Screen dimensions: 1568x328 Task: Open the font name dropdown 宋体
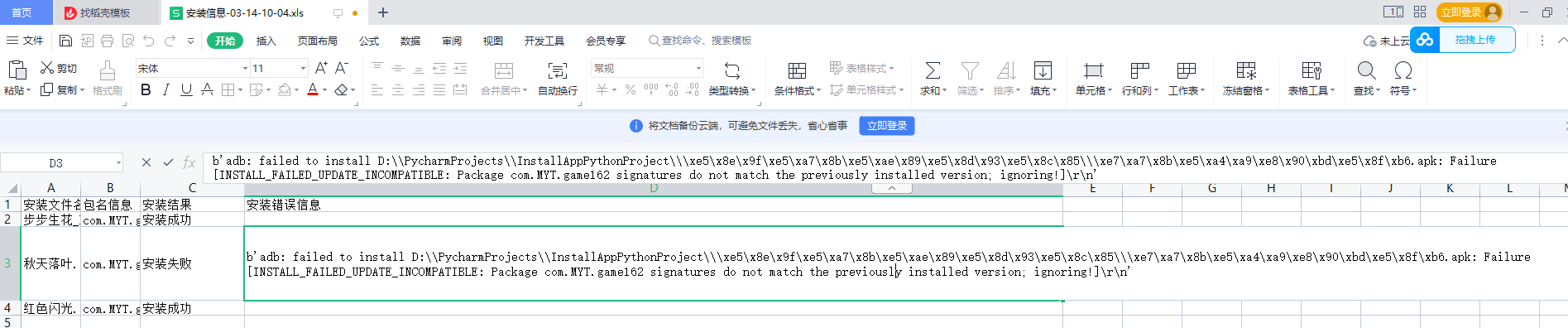point(245,69)
